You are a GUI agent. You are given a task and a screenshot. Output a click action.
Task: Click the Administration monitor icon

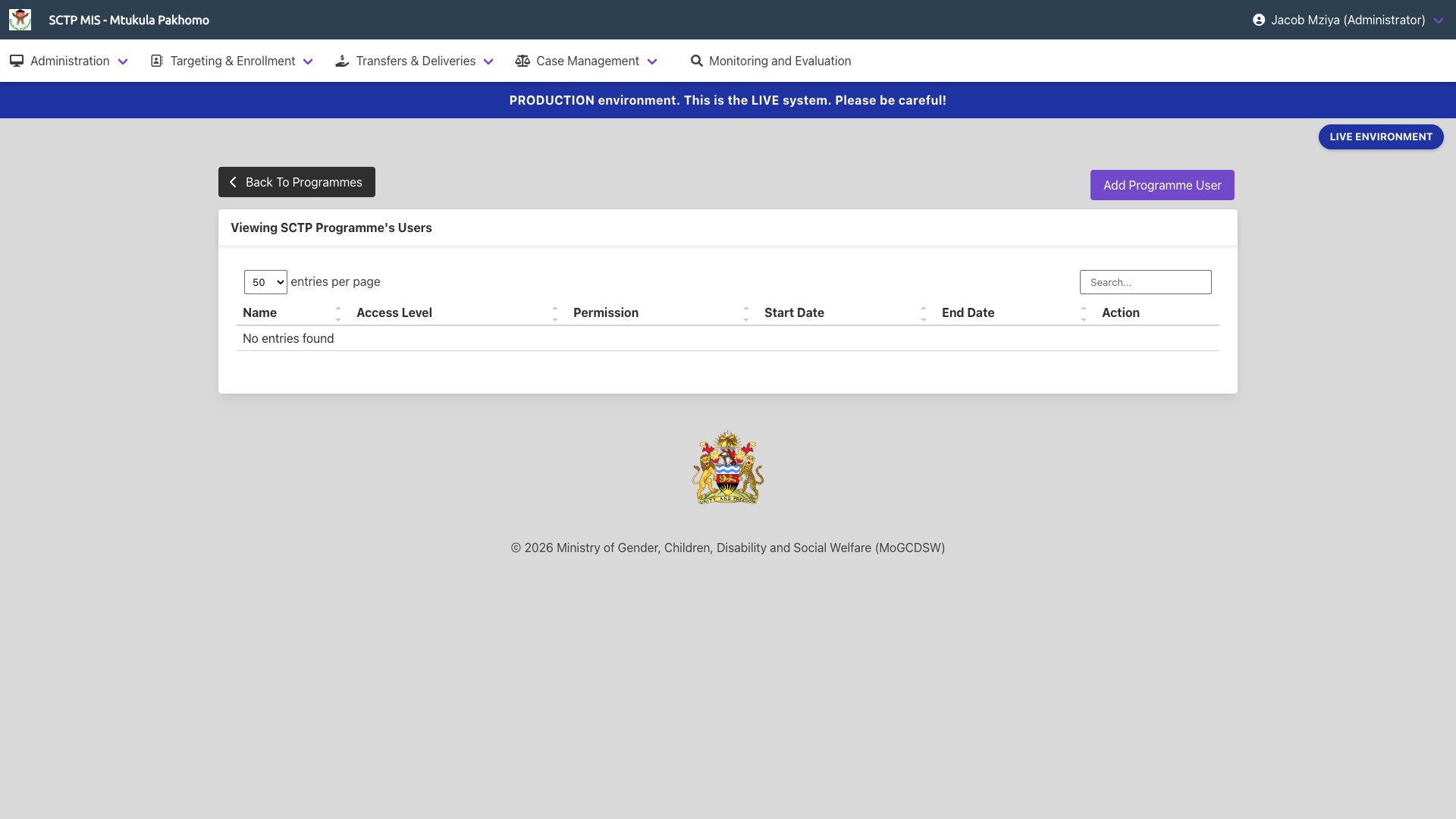[x=17, y=61]
